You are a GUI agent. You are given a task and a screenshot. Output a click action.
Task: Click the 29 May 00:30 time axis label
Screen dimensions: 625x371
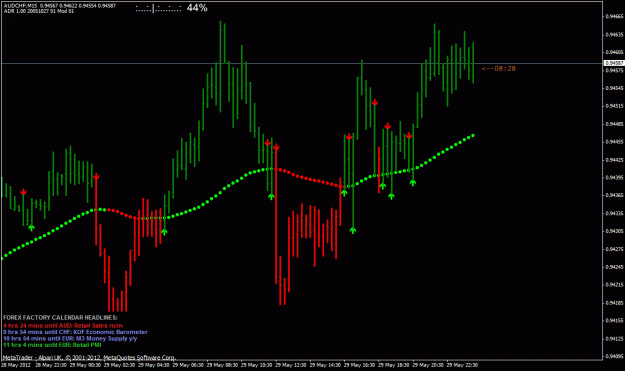(85, 365)
